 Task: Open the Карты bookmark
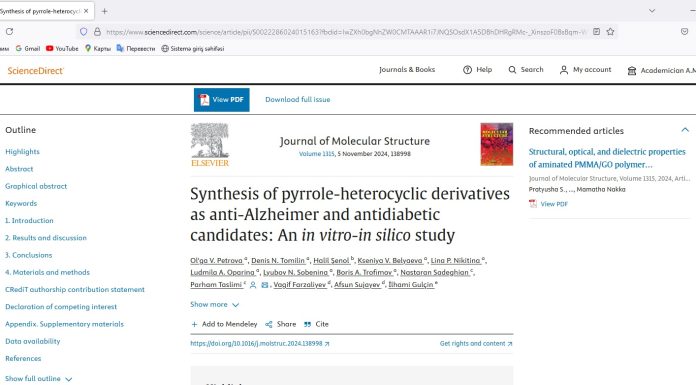[x=98, y=48]
